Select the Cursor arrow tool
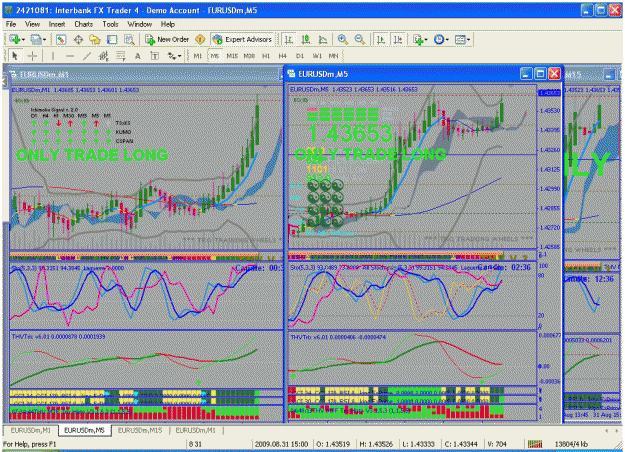Viewport: 625px width, 452px height. pos(15,56)
